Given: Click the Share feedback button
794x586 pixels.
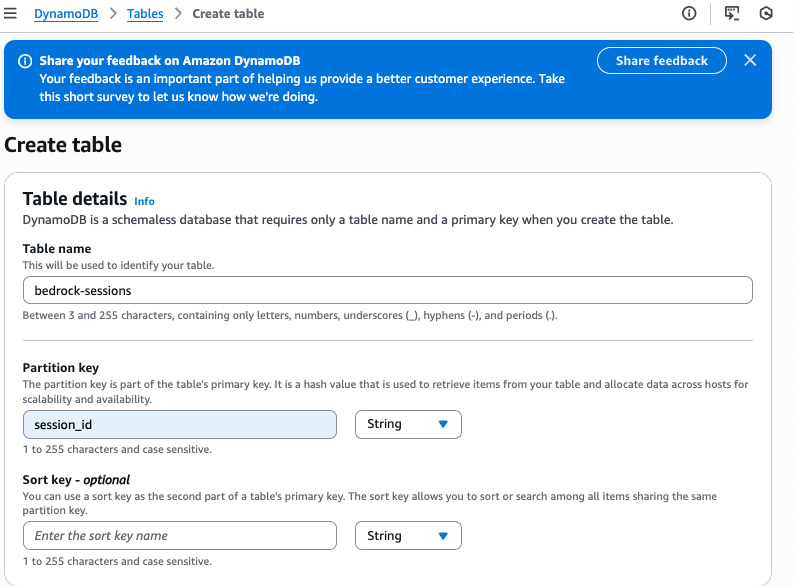Looking at the screenshot, I should [661, 61].
